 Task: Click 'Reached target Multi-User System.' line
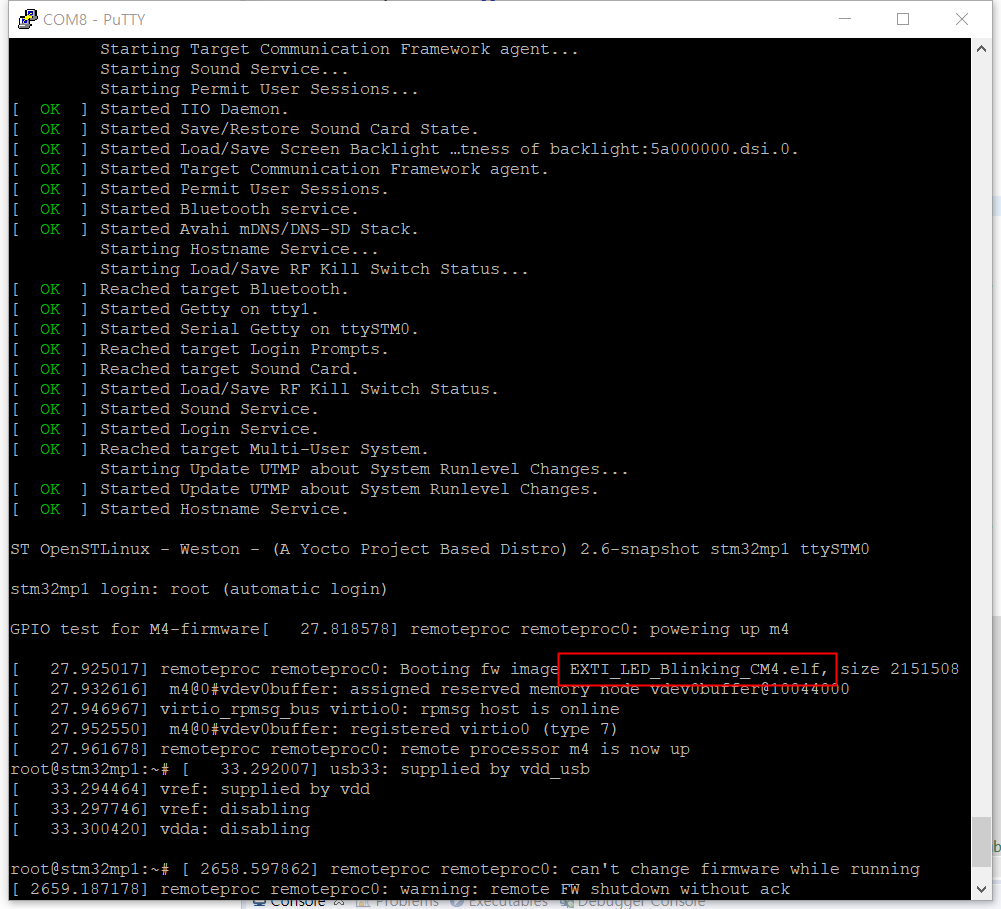[x=220, y=449]
